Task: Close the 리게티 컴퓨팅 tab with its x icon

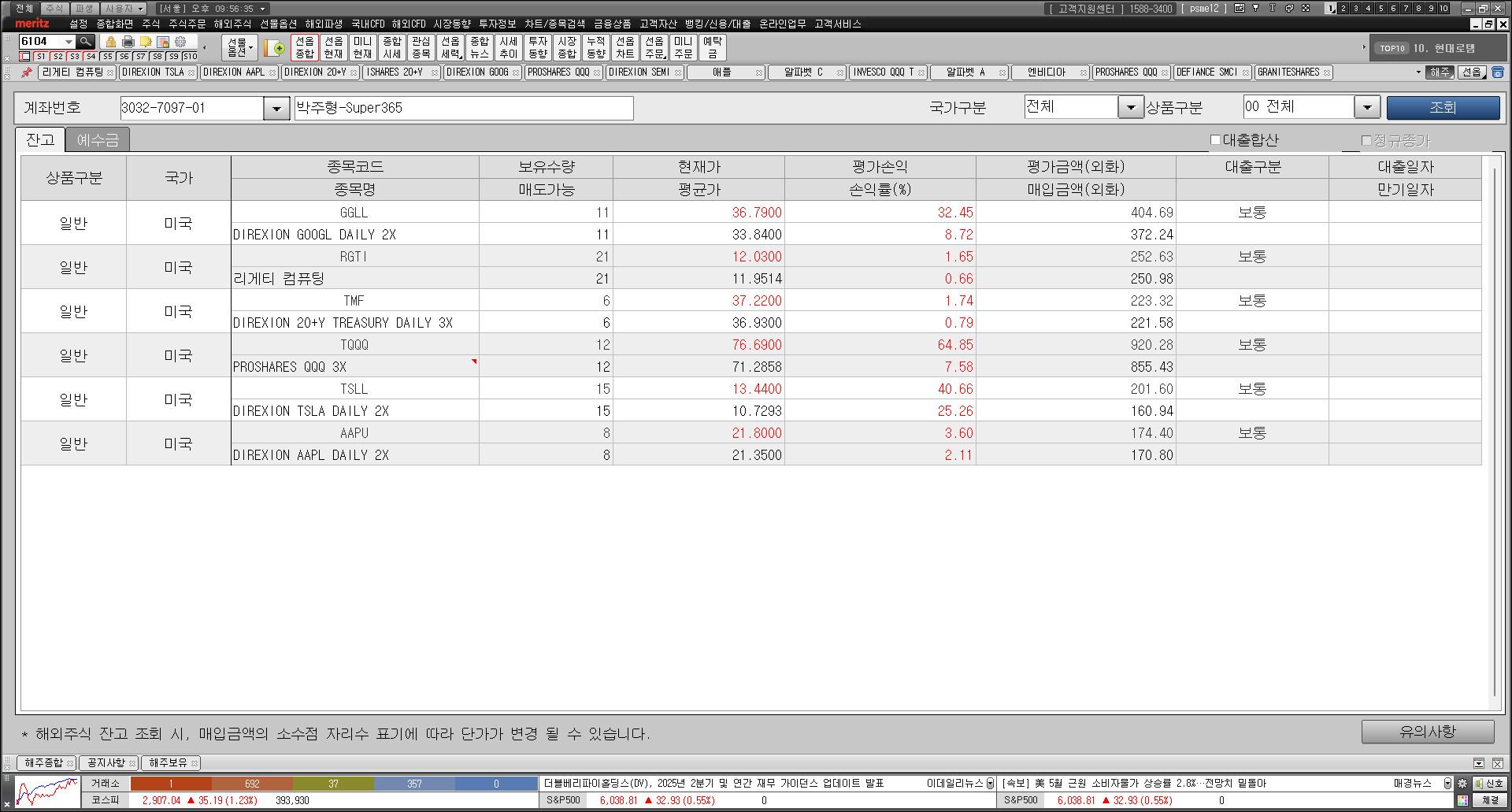Action: [110, 72]
